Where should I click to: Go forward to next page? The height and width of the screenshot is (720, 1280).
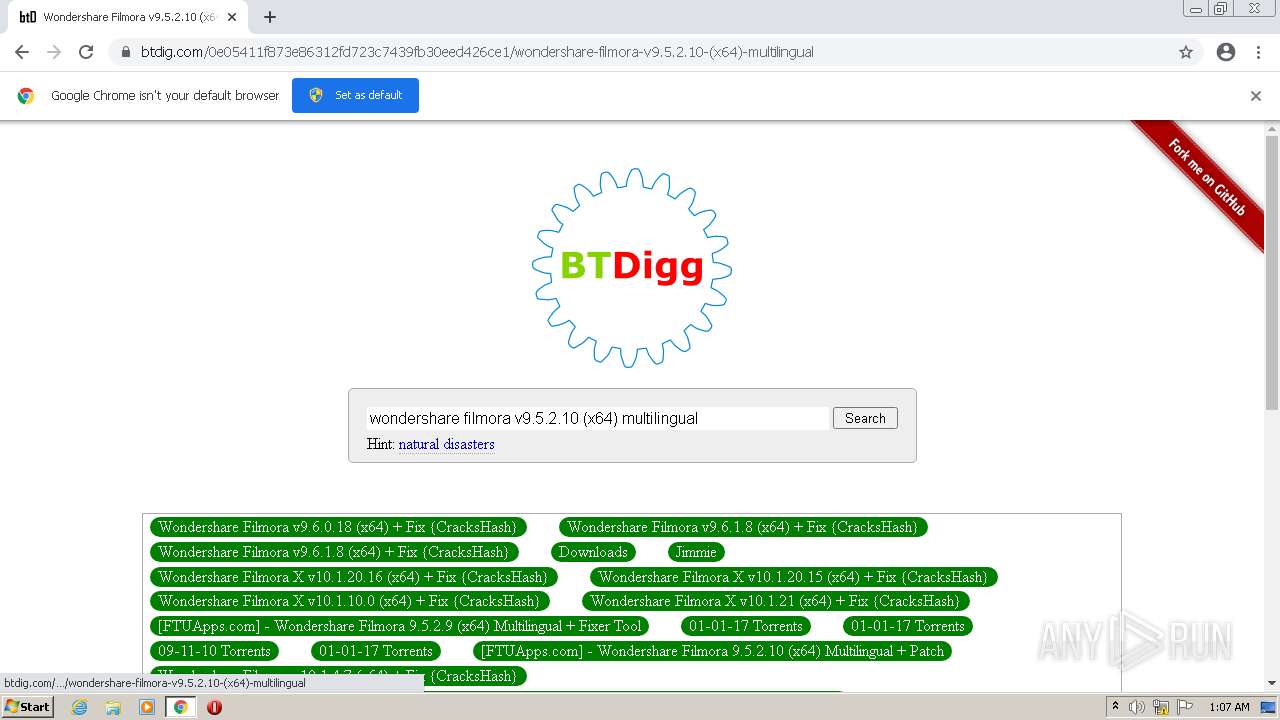(54, 52)
